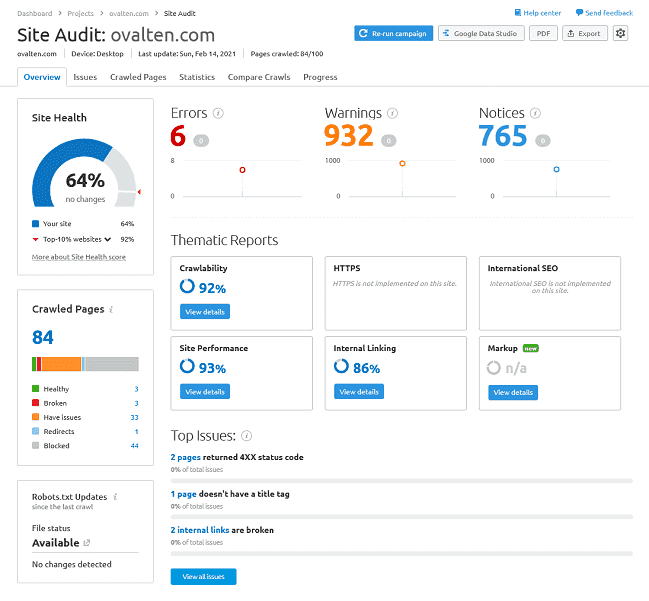
Task: Open the Progress tab
Action: point(320,77)
